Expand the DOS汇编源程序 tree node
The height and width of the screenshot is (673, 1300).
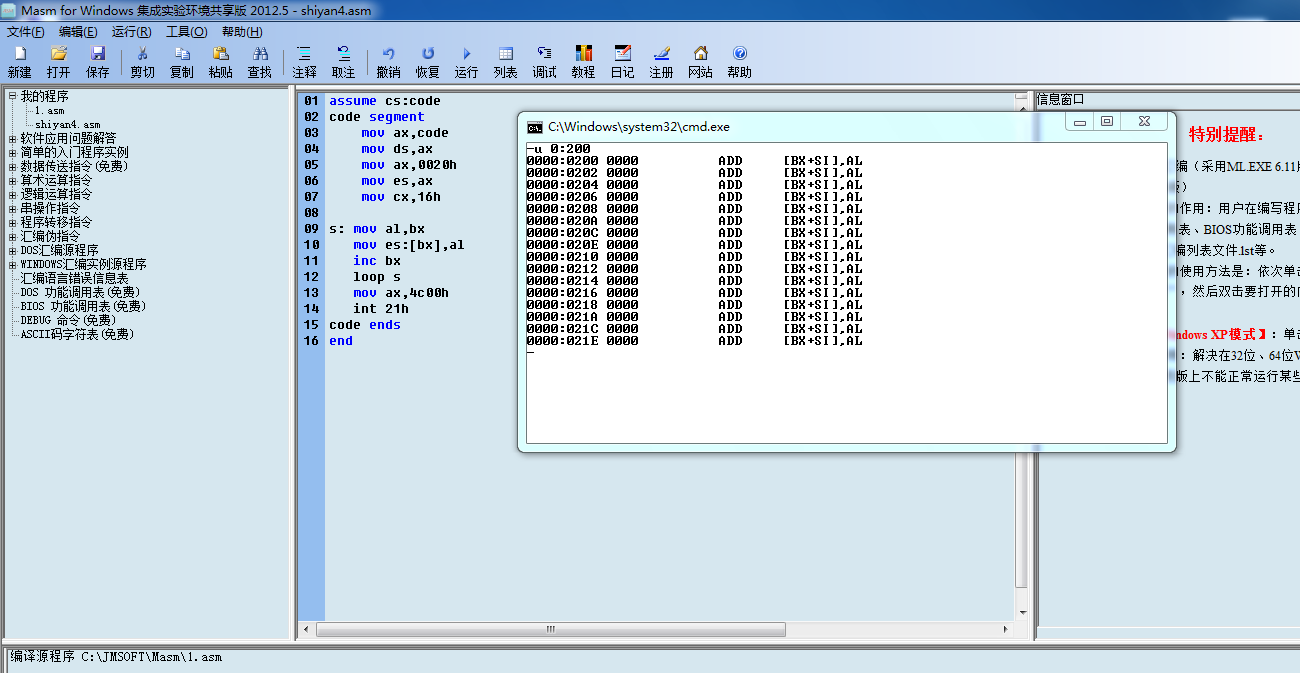click(x=12, y=251)
